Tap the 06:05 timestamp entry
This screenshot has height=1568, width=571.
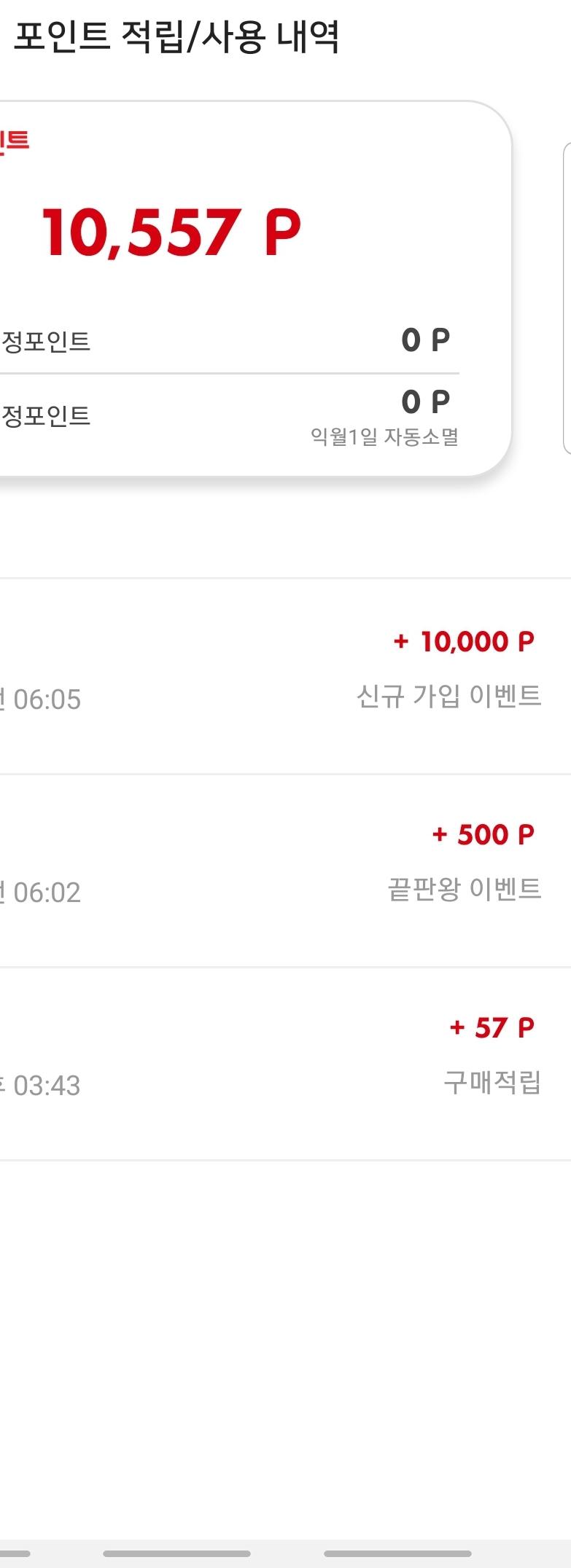[x=44, y=699]
